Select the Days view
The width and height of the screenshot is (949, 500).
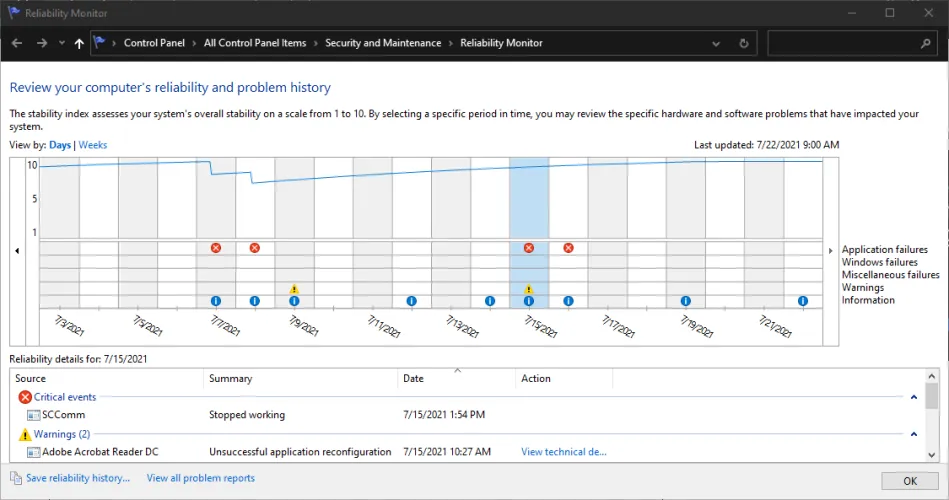(60, 145)
